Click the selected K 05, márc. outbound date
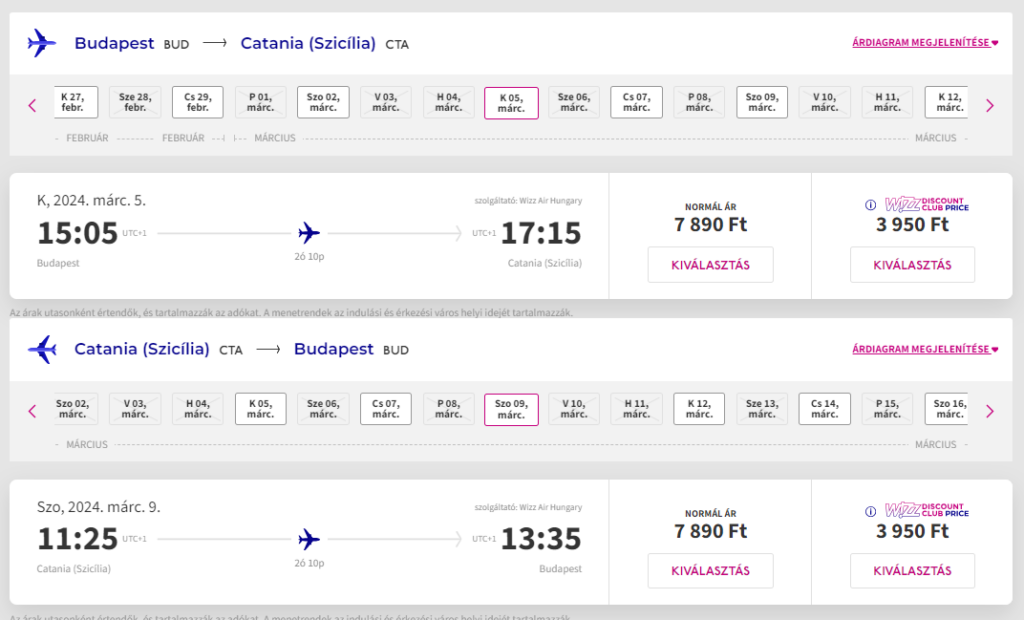Image resolution: width=1024 pixels, height=620 pixels. tap(511, 103)
